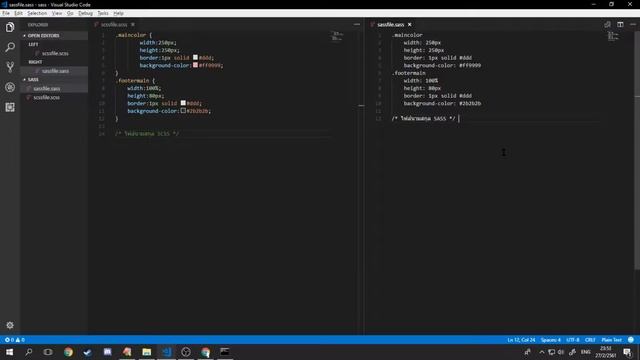
Task: Open the More Actions menu of left editor
Action: point(357,24)
